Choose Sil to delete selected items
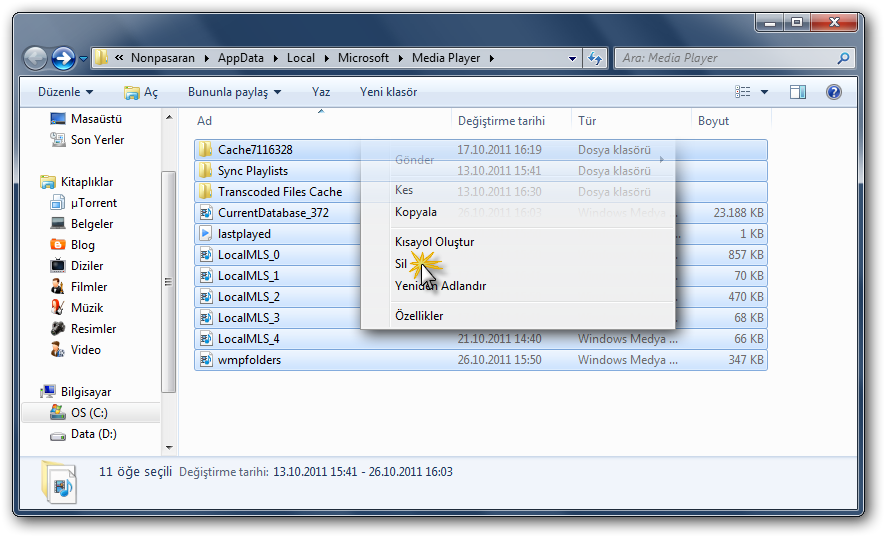 tap(518, 264)
